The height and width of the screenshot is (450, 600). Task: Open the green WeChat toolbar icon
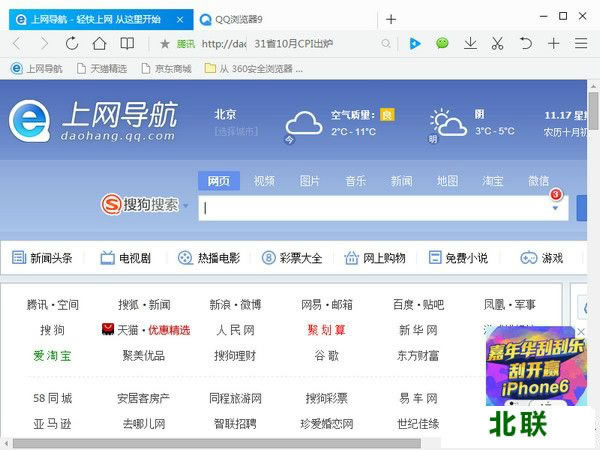[442, 43]
